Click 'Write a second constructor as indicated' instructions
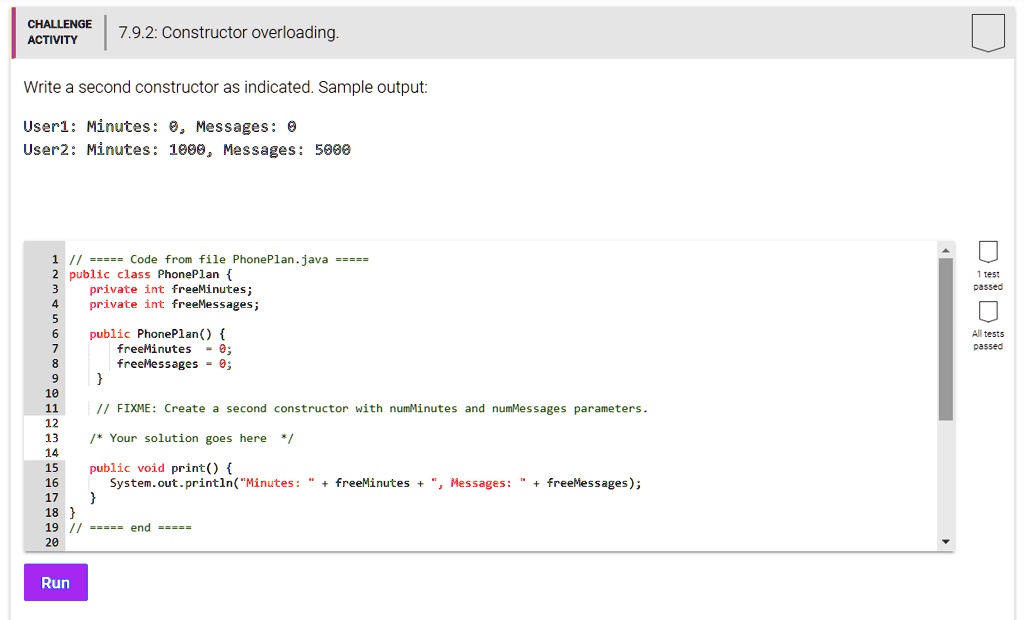The width and height of the screenshot is (1024, 620). coord(225,87)
